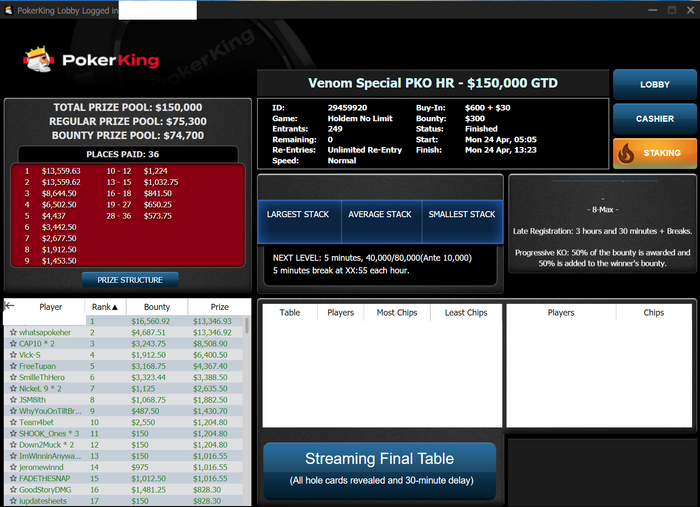Click the star by ImWinninAnywa...
The height and width of the screenshot is (507, 700).
pos(13,456)
